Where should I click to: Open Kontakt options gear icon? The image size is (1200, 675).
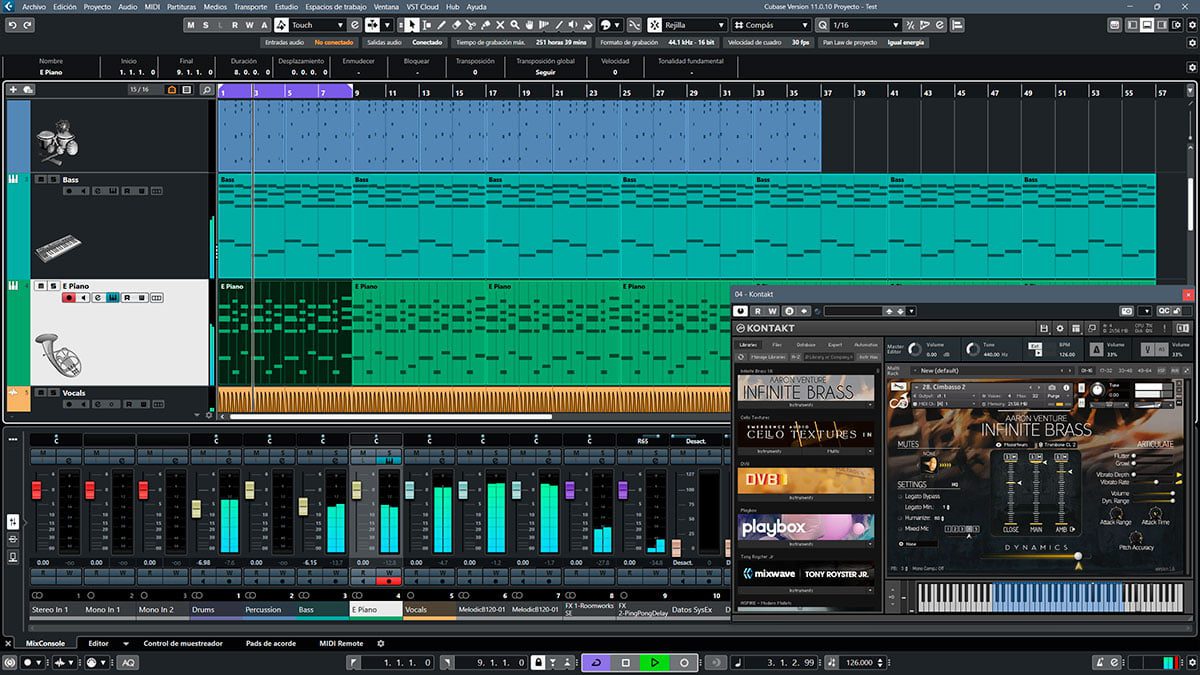[1060, 328]
